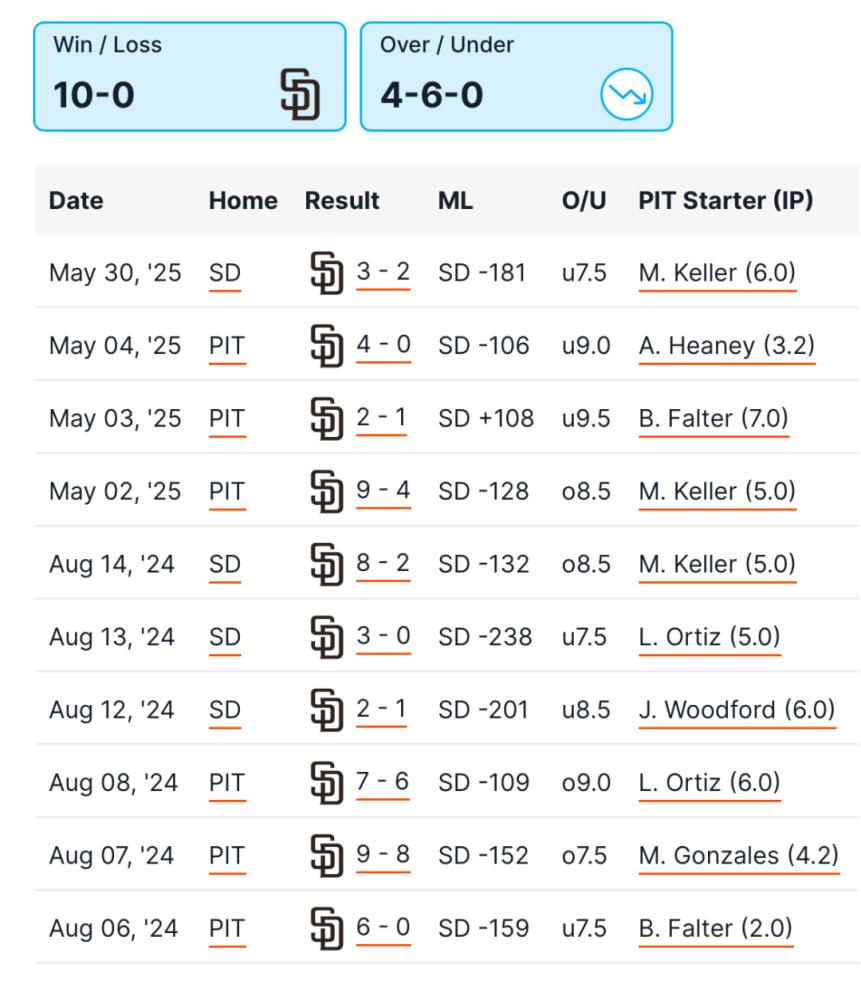Open A. Heaney (3.2) starter link
This screenshot has height=1000, width=861.
(x=727, y=346)
